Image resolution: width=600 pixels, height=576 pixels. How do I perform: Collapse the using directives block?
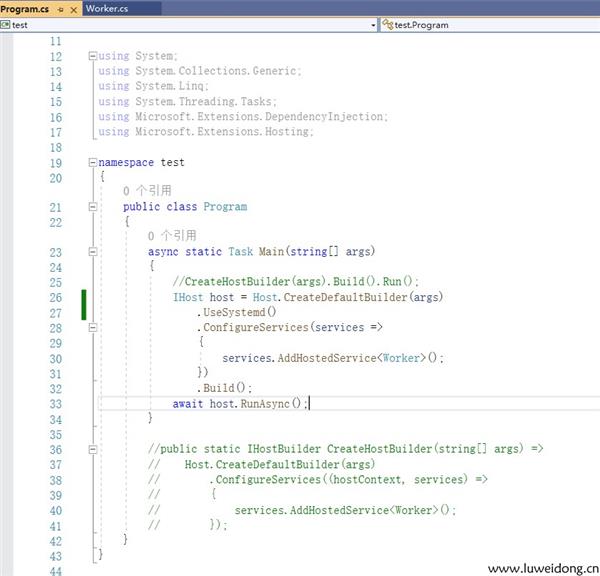[93, 57]
